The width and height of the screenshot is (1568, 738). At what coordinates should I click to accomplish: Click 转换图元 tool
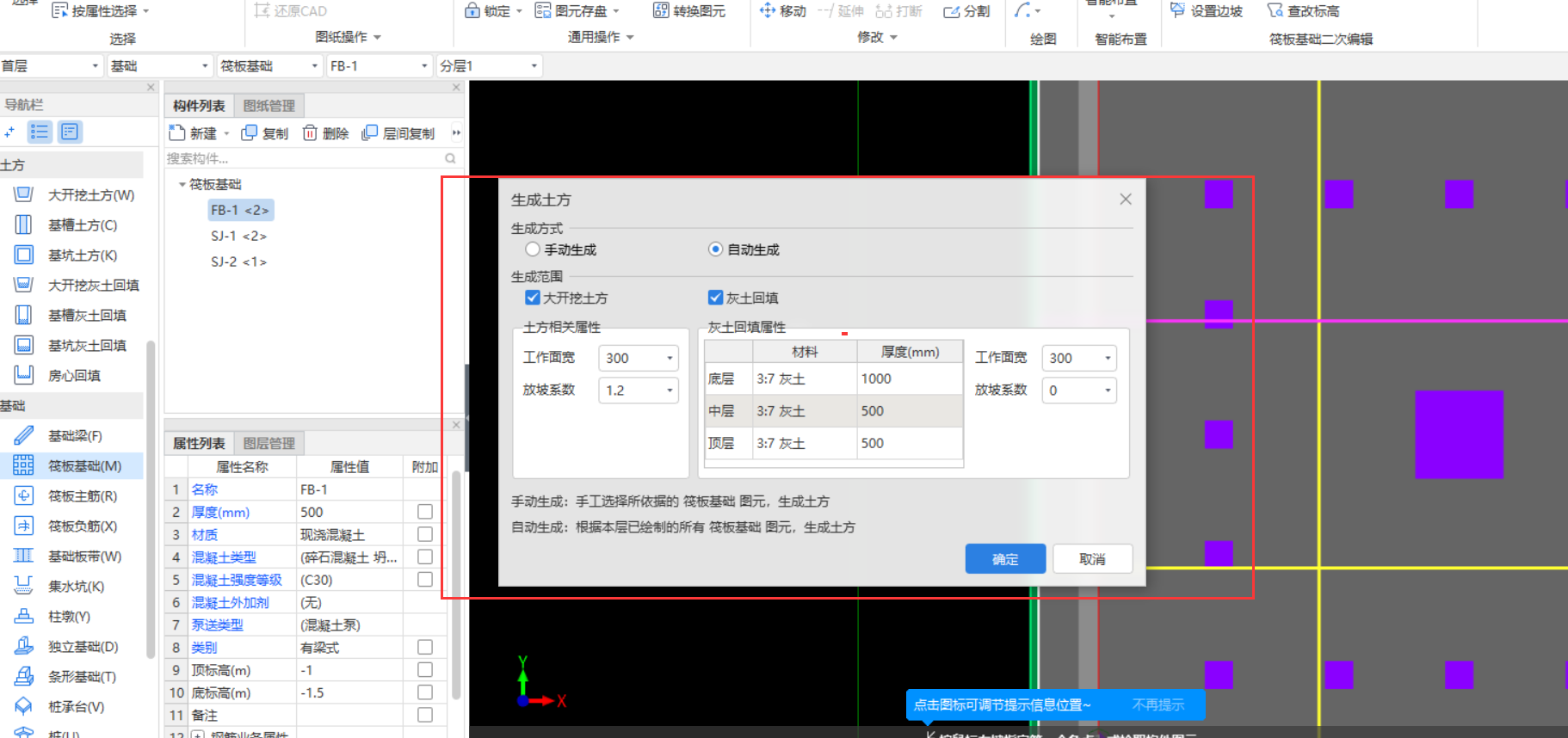689,11
